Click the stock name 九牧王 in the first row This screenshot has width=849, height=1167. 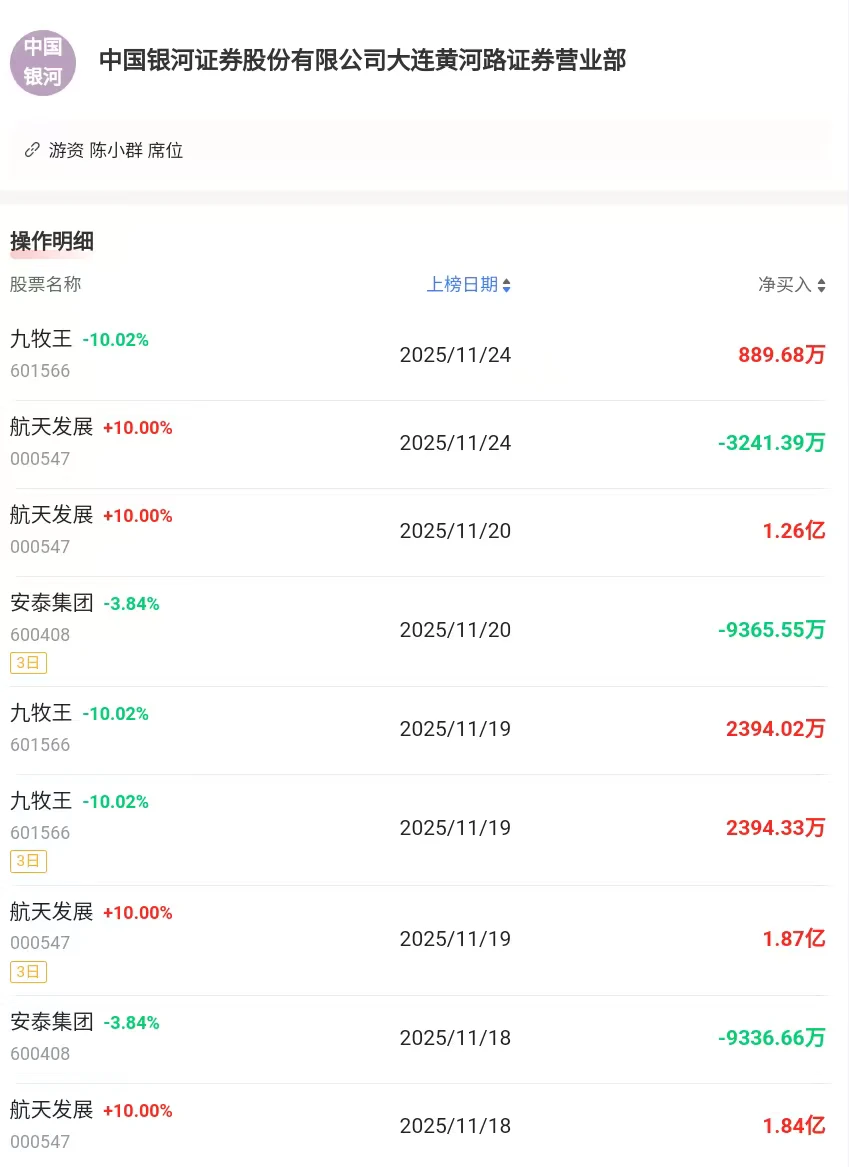coord(44,338)
